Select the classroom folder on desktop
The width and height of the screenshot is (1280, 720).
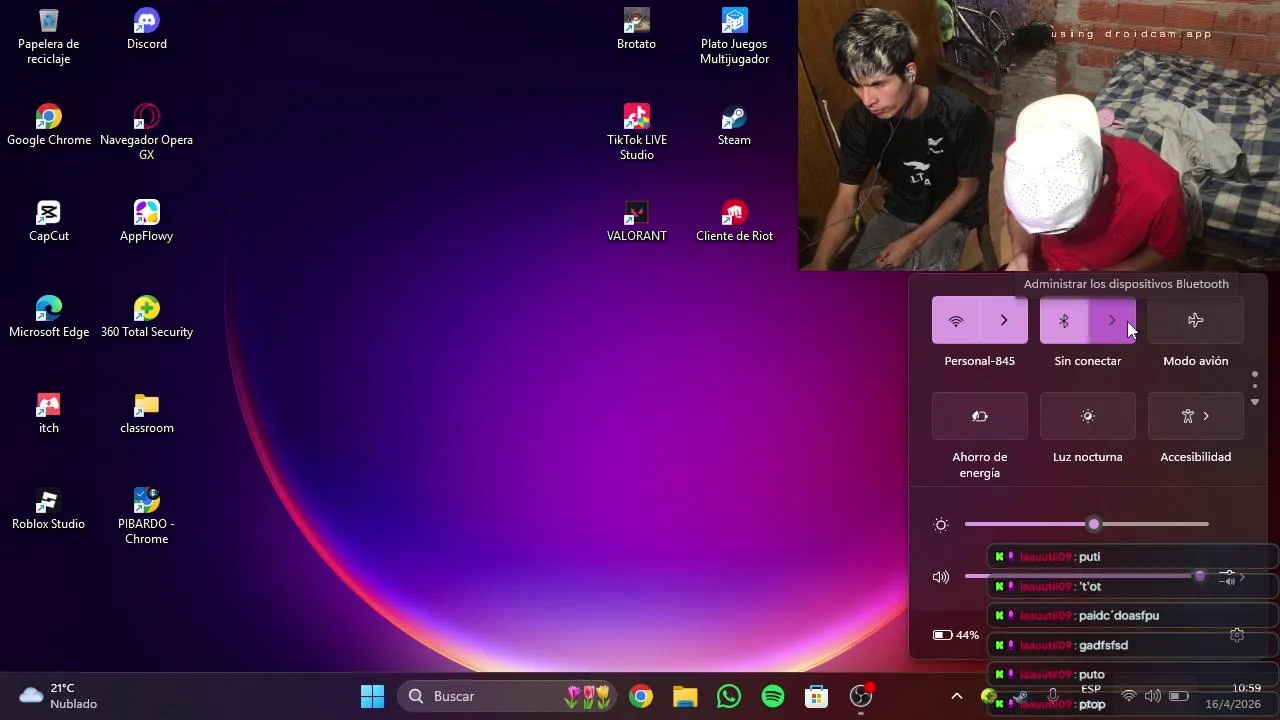147,413
